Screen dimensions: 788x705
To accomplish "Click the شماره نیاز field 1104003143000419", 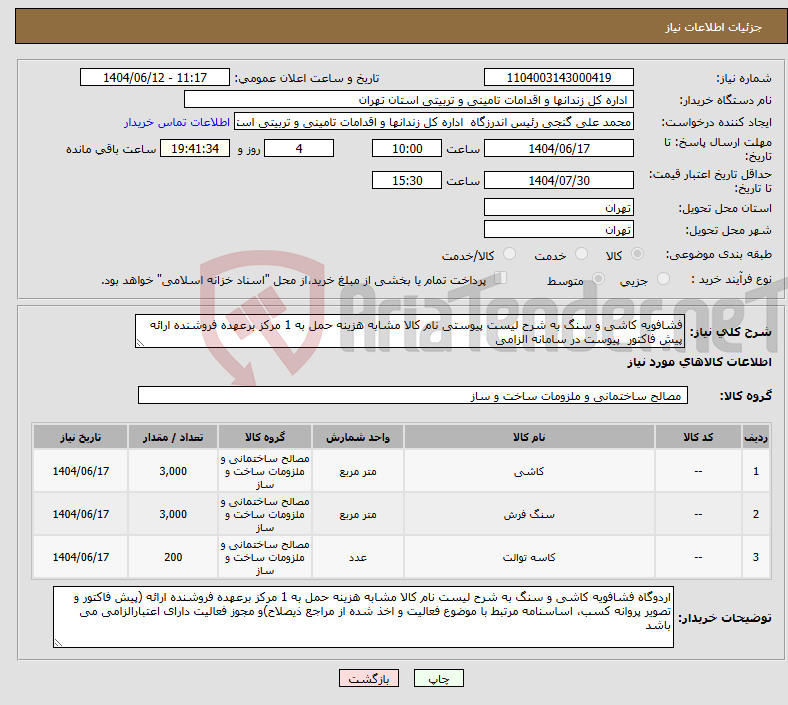I will point(558,78).
